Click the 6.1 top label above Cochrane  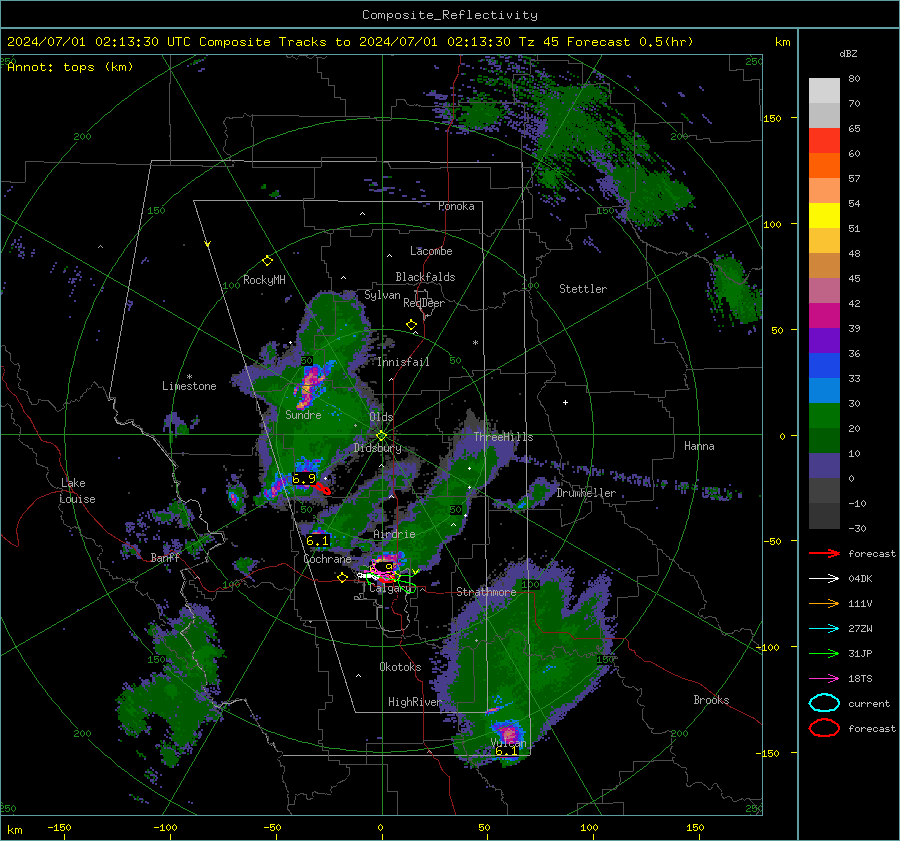pyautogui.click(x=317, y=540)
